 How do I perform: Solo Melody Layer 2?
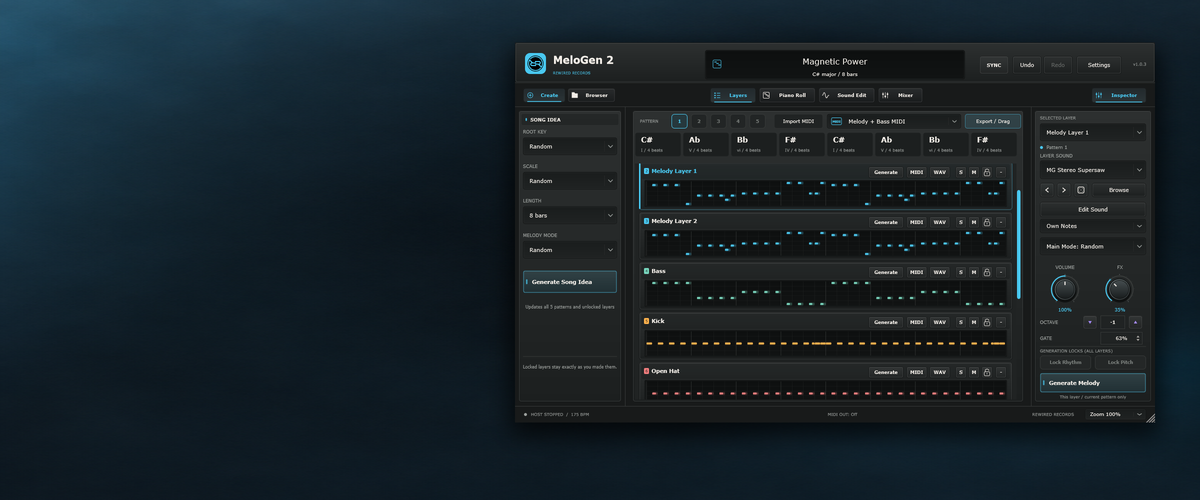tap(961, 222)
